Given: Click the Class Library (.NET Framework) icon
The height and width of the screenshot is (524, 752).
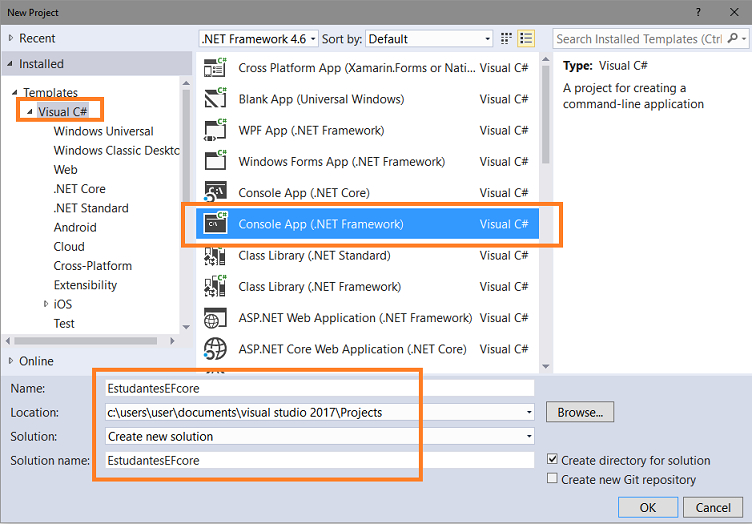Looking at the screenshot, I should coord(215,286).
